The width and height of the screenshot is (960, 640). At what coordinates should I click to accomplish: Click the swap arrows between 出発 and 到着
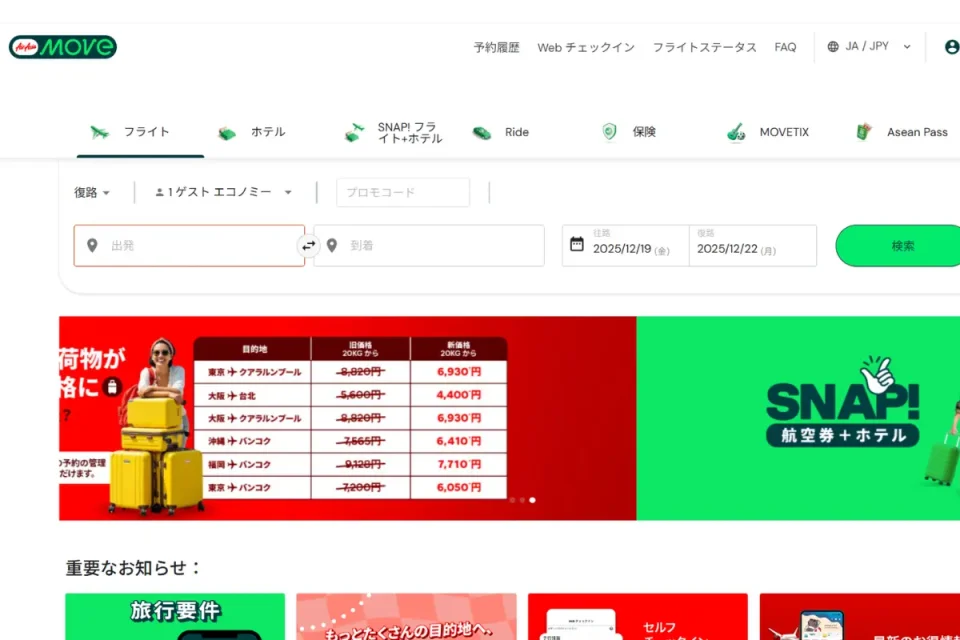(x=309, y=245)
